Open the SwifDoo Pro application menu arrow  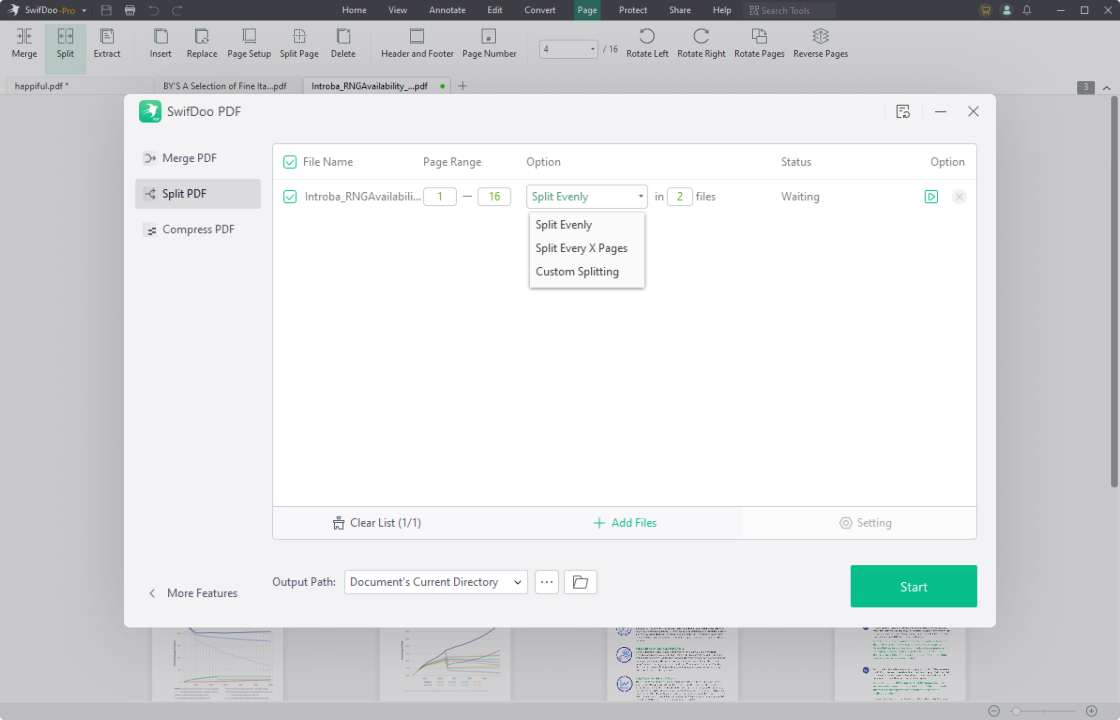[x=84, y=11]
